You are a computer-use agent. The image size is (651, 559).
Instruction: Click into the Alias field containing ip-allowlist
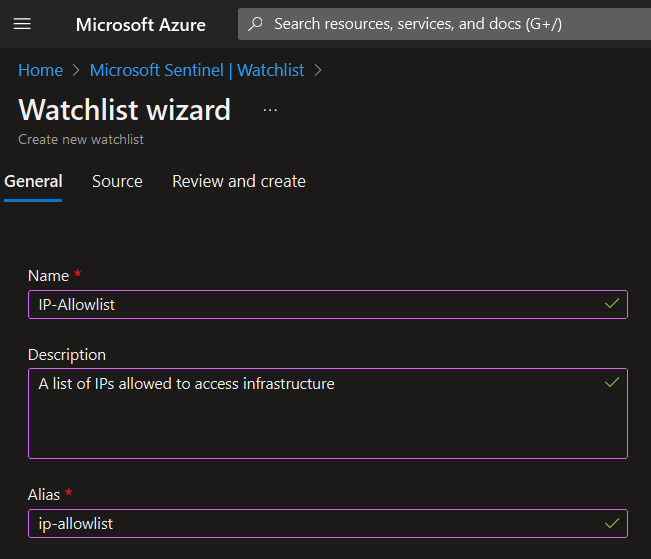coord(300,523)
